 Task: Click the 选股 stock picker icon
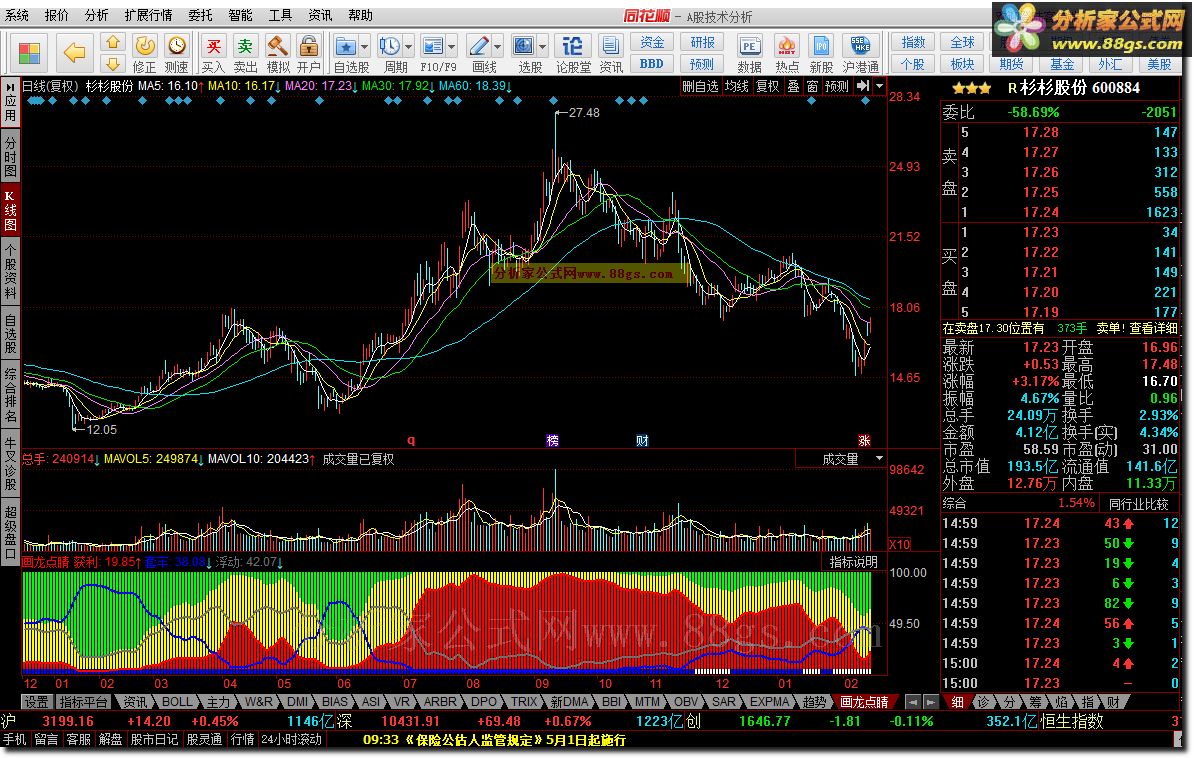tap(524, 46)
